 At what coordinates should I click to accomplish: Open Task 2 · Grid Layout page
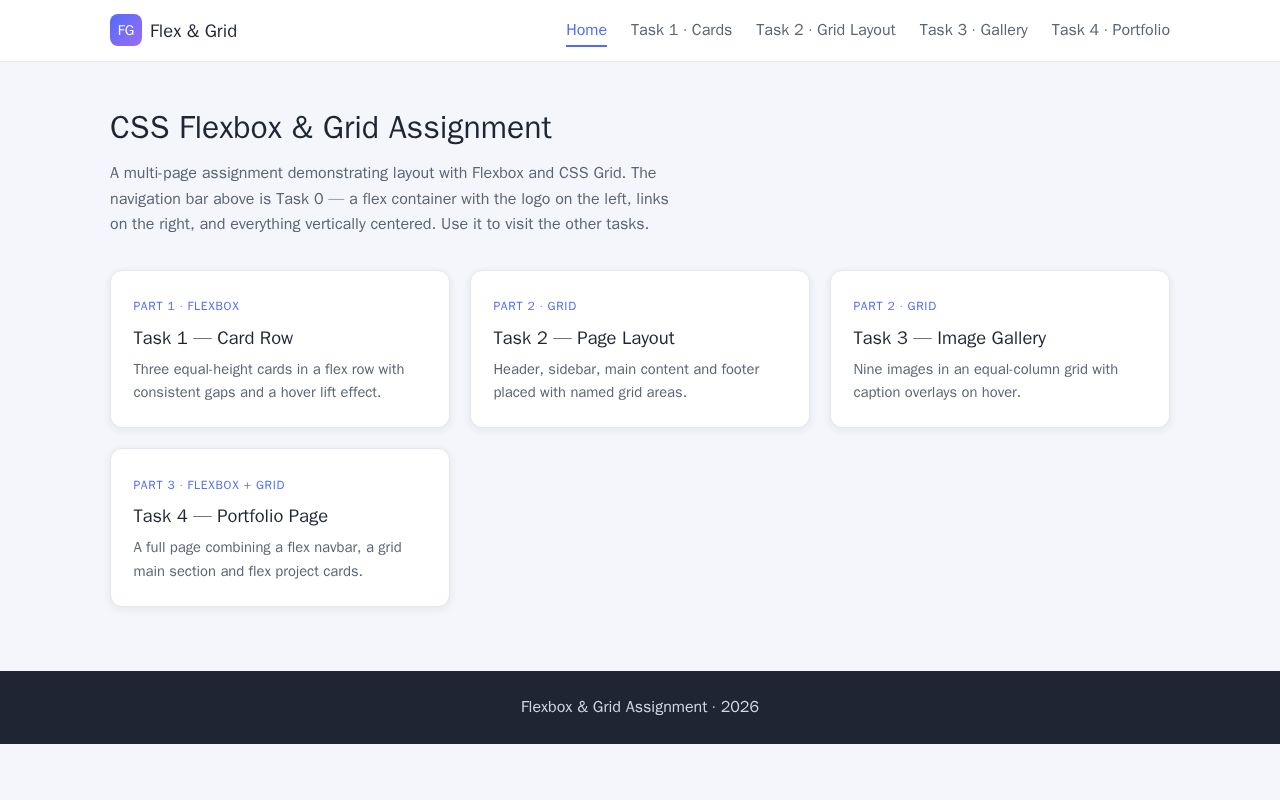(x=825, y=30)
